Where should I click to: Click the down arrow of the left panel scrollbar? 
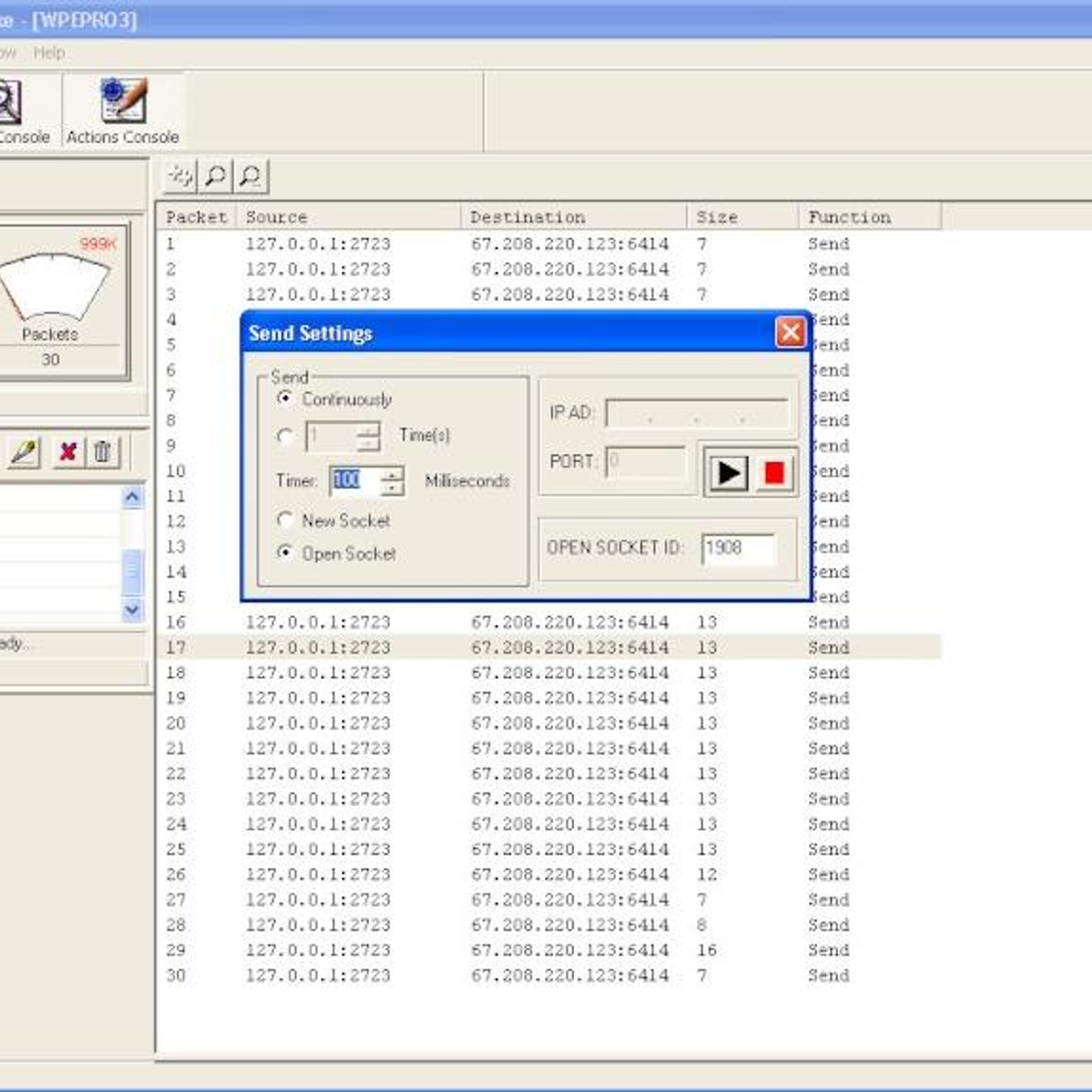pos(133,610)
